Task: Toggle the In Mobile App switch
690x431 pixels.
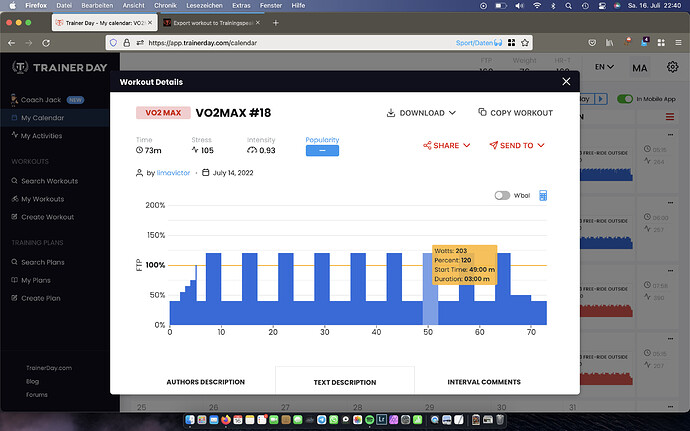Action: (624, 99)
